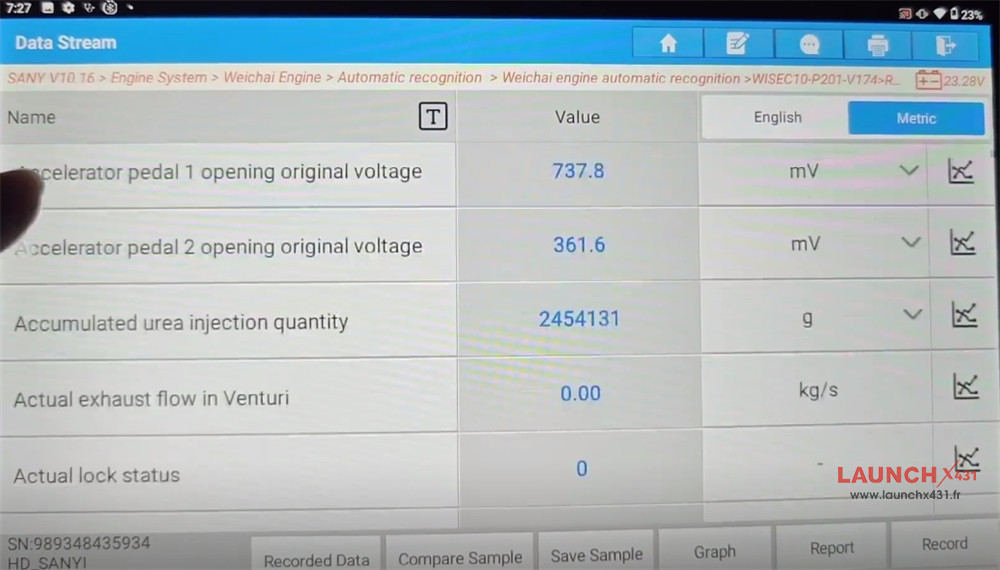Viewport: 1000px width, 570px height.
Task: Select Accelerator pedal 2 opening original voltage row
Action: (x=228, y=245)
